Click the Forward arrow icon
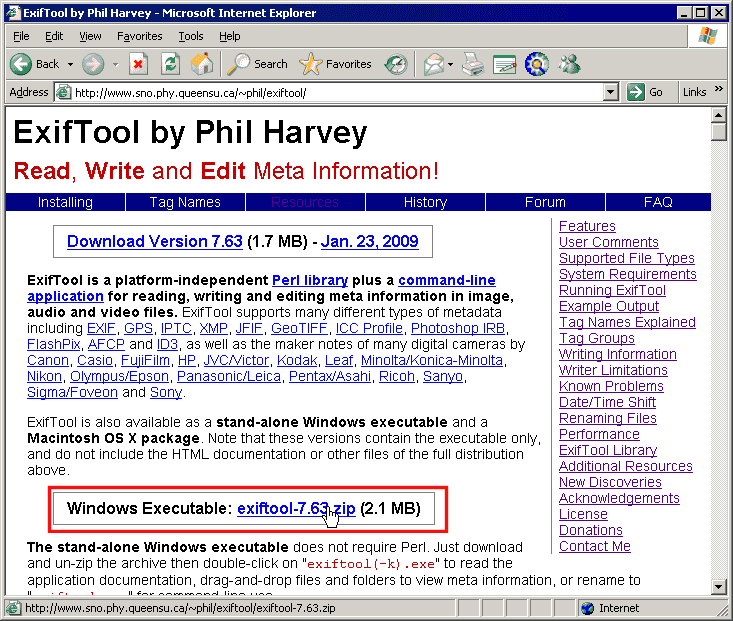Screen dimensions: 733x621 pos(93,64)
